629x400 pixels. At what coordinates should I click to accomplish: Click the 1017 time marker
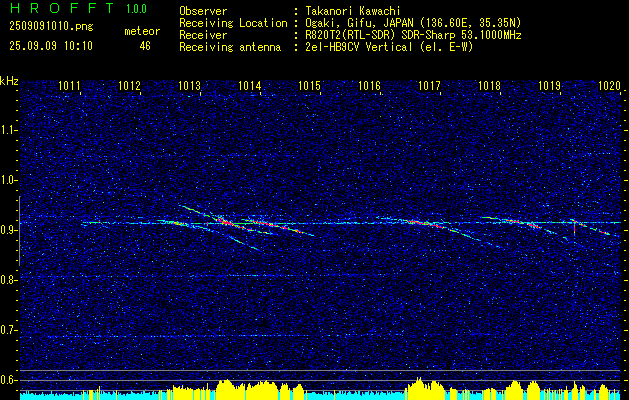click(429, 85)
